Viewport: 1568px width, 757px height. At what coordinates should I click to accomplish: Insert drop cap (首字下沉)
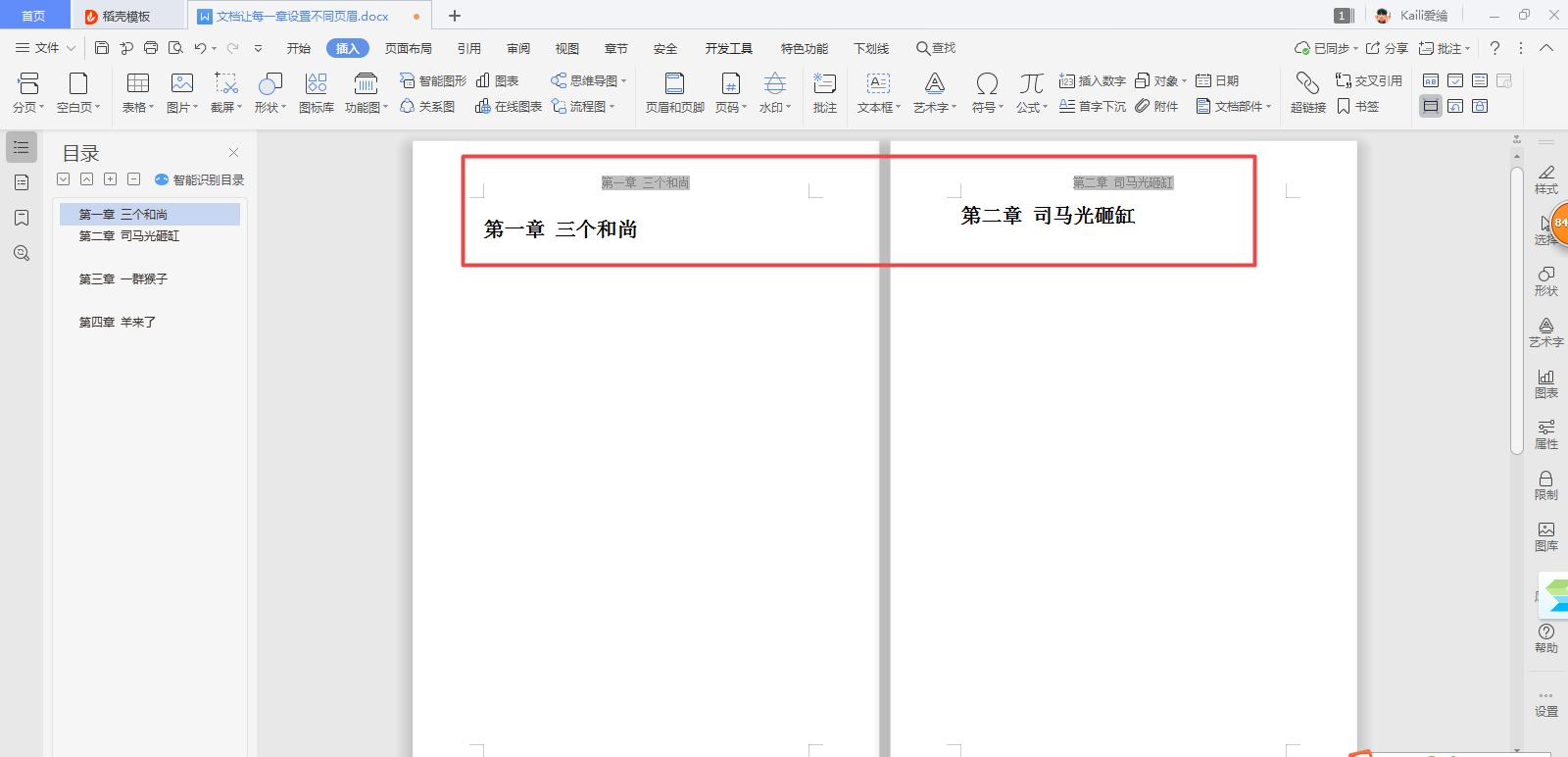1093,106
